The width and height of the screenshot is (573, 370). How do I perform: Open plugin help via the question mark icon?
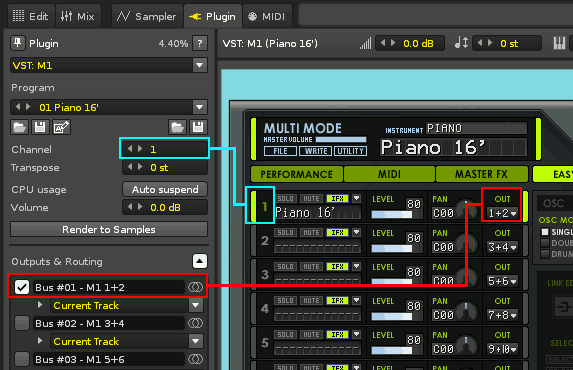click(200, 43)
